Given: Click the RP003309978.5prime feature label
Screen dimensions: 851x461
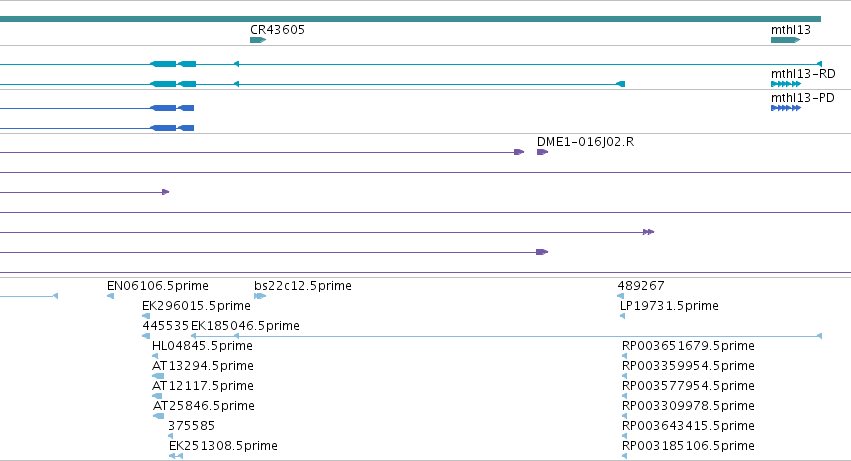Looking at the screenshot, I should (x=688, y=406).
